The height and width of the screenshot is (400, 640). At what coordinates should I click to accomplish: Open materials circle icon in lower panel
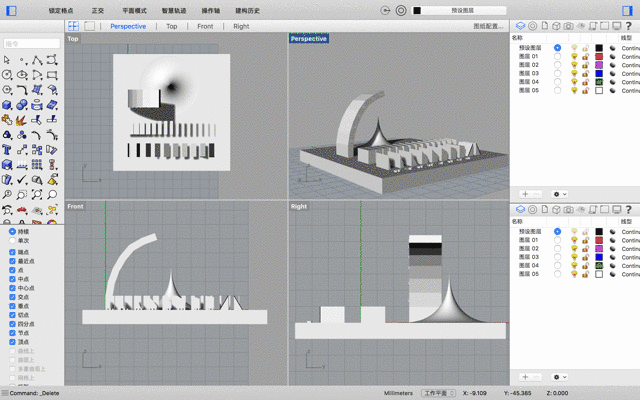[532, 209]
